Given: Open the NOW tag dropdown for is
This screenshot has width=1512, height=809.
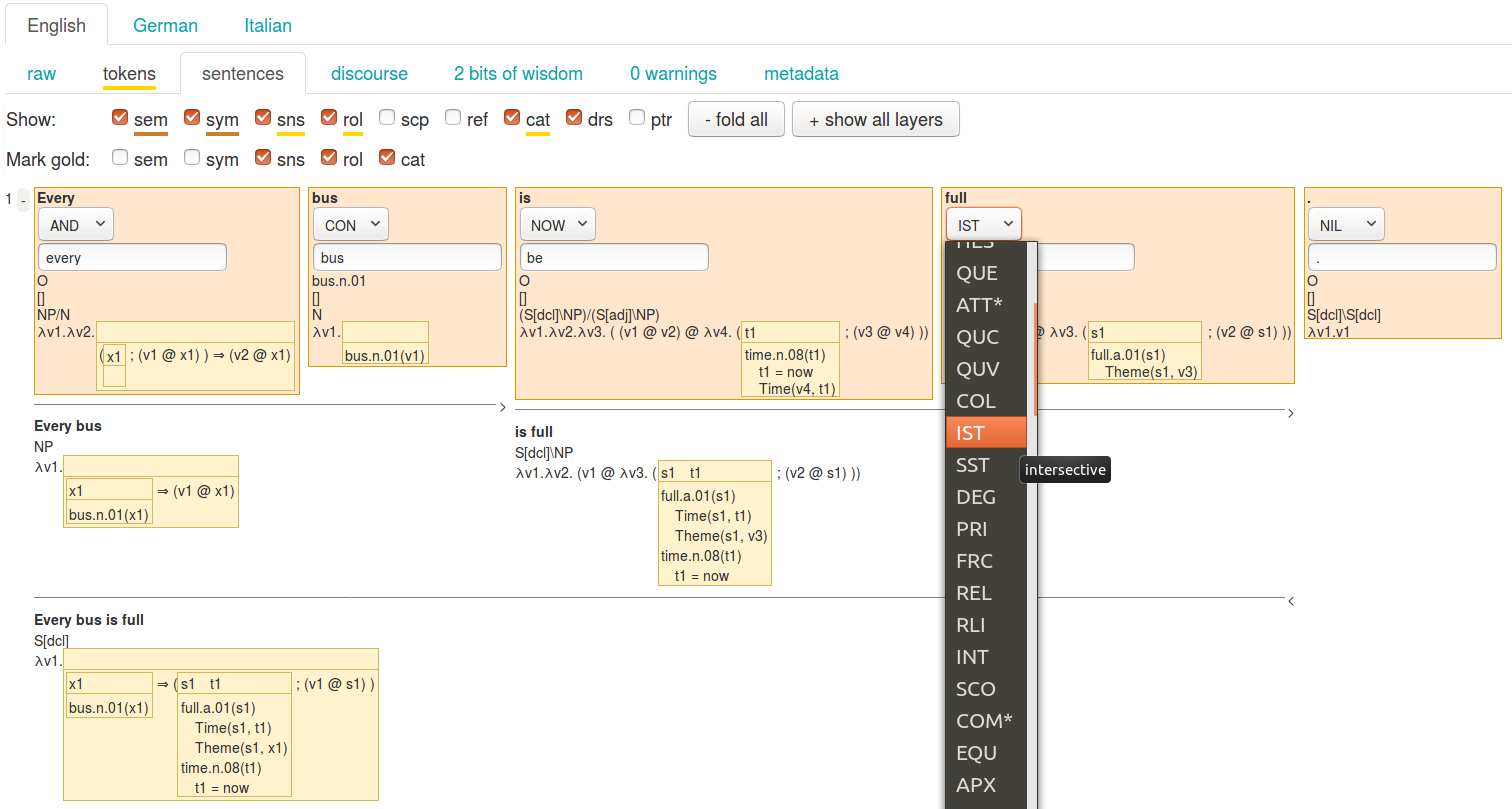Looking at the screenshot, I should tap(557, 225).
